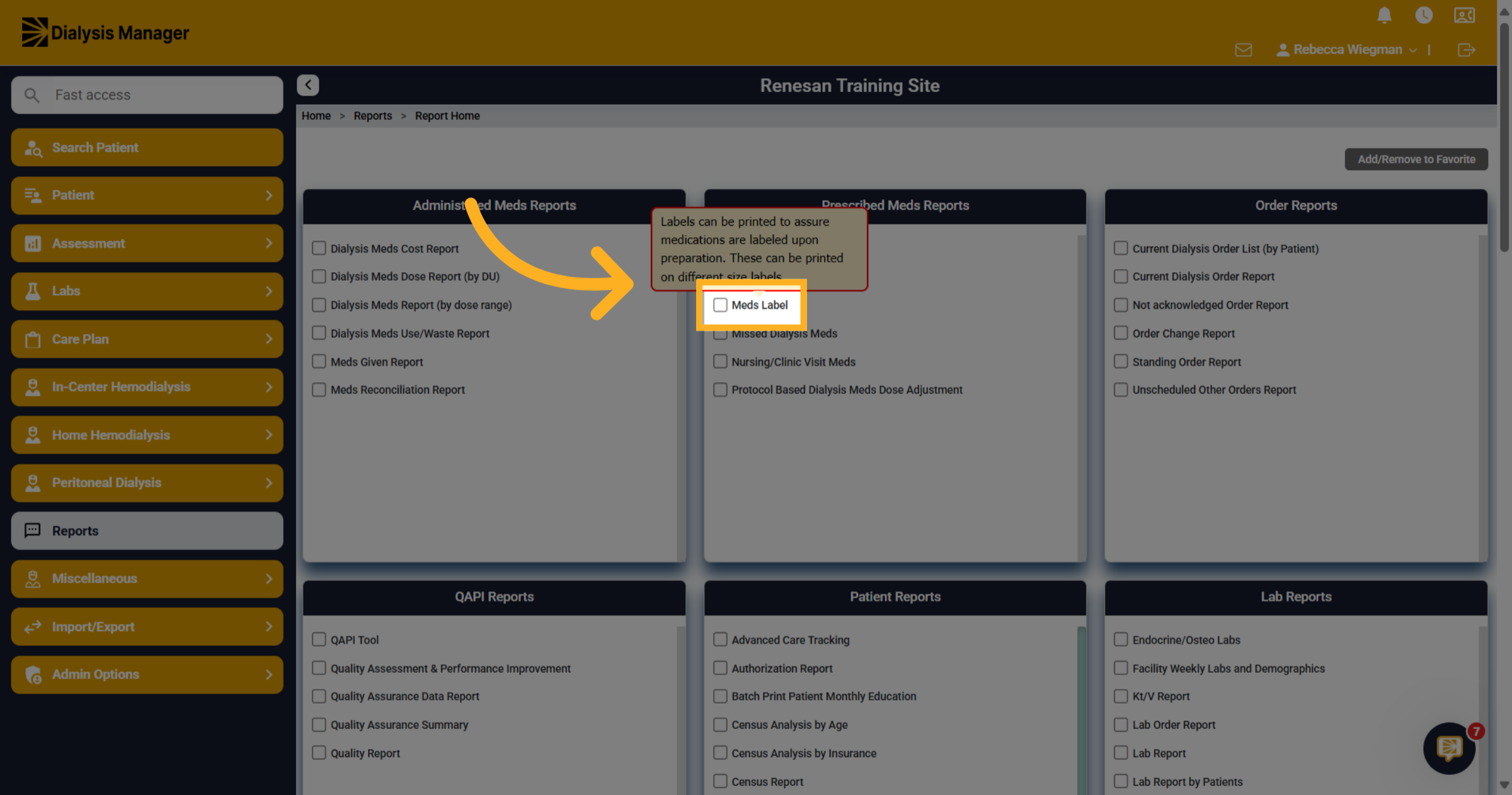
Task: Click the Dialysis Manager logo
Action: [x=105, y=32]
